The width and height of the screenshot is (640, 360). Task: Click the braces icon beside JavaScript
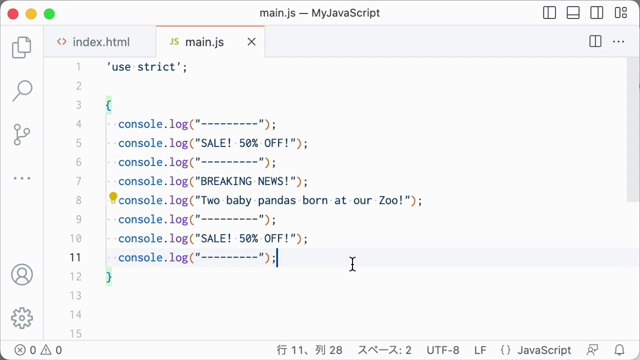point(505,350)
